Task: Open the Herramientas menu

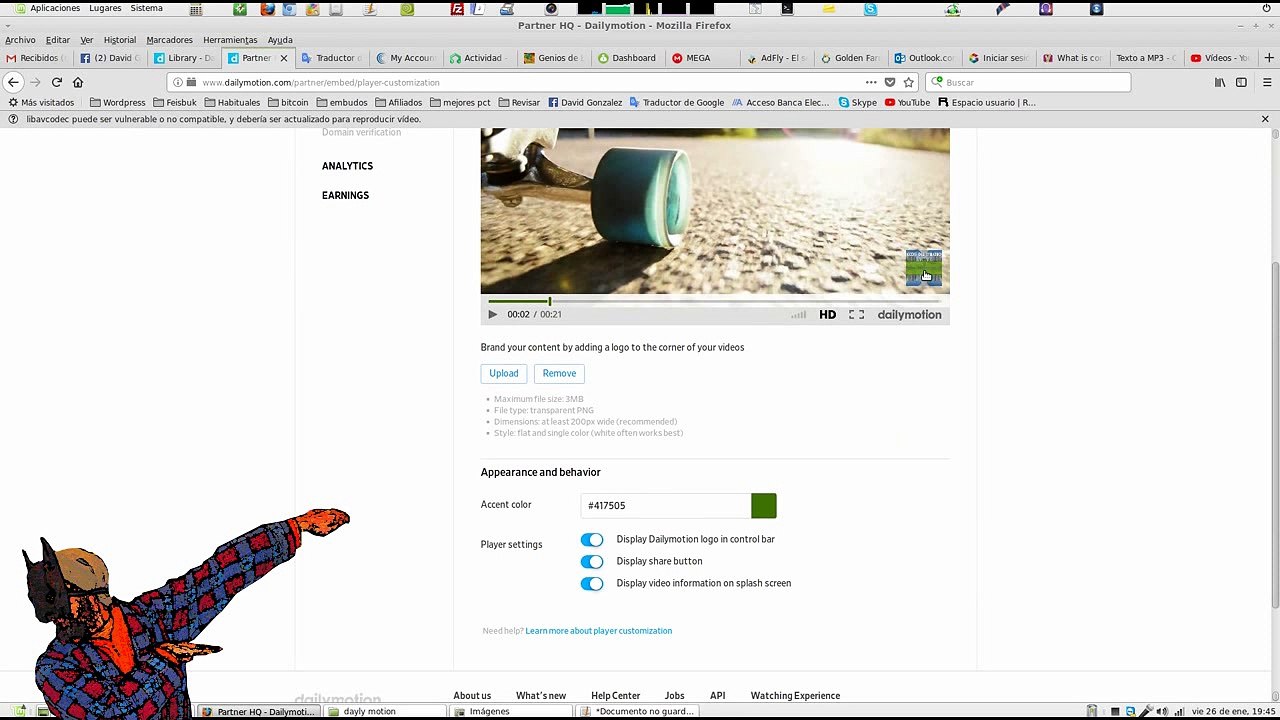Action: (x=230, y=40)
